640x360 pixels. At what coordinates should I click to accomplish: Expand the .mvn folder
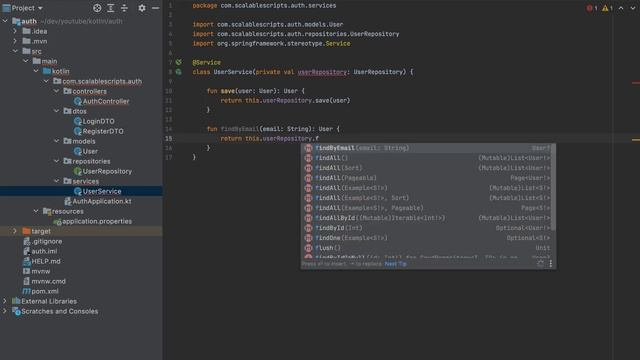[15, 41]
